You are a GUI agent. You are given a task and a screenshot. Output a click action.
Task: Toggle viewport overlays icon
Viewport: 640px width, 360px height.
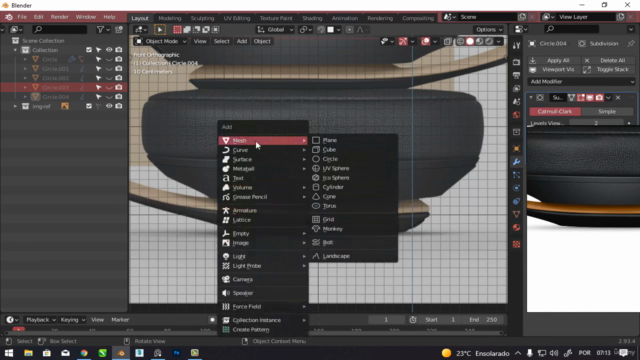(425, 41)
